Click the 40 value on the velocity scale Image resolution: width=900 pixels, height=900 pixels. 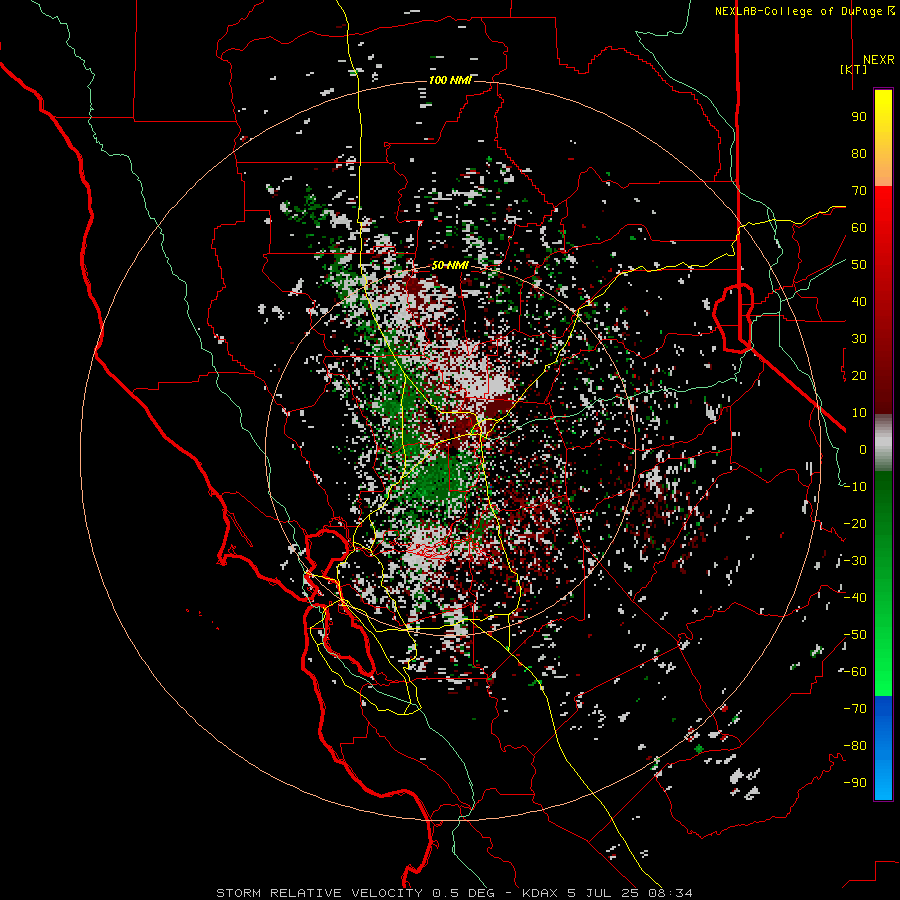point(859,301)
